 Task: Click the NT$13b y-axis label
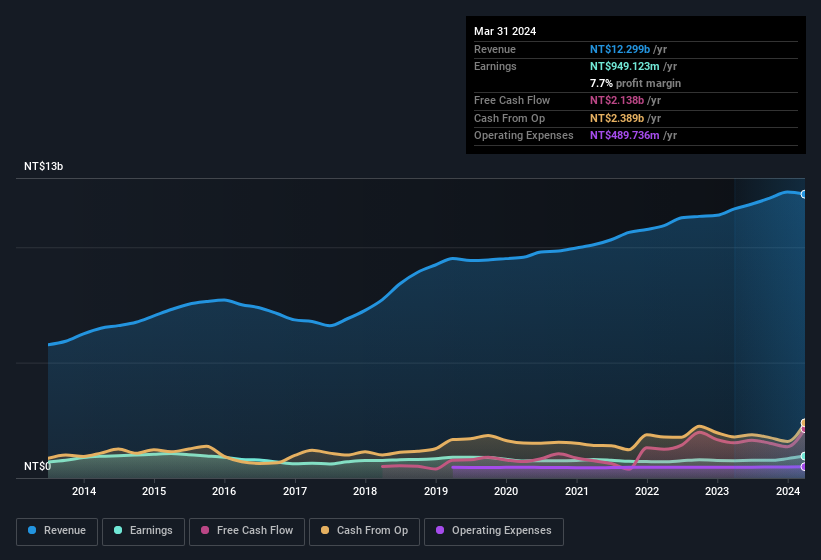(43, 166)
